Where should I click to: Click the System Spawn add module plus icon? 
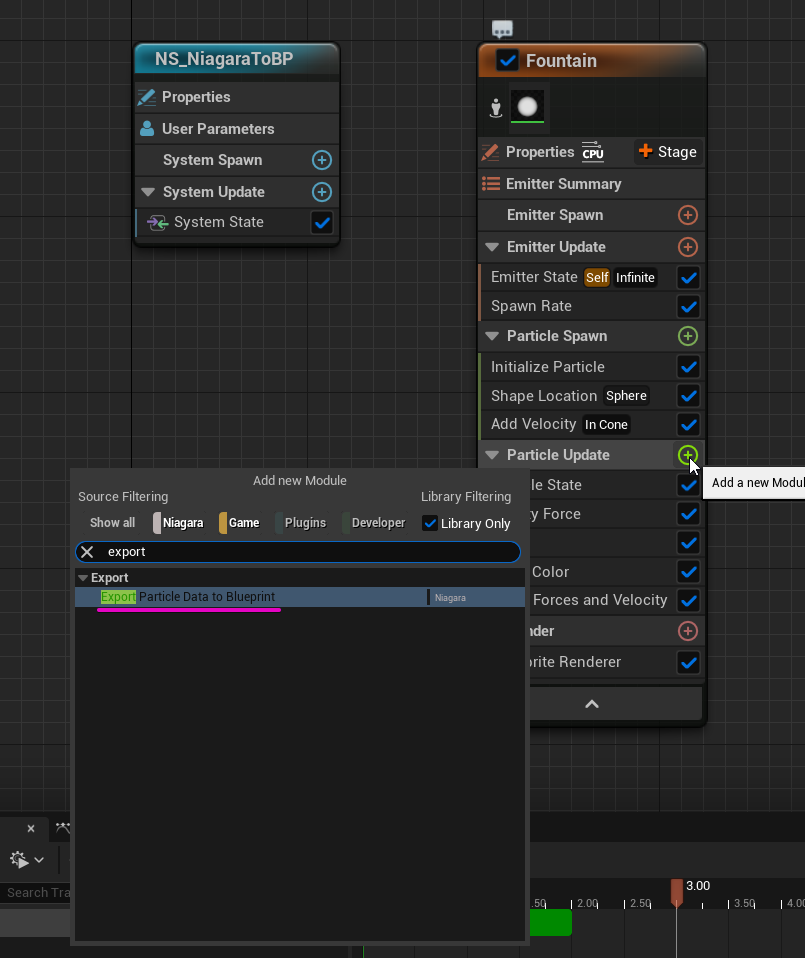[x=322, y=160]
